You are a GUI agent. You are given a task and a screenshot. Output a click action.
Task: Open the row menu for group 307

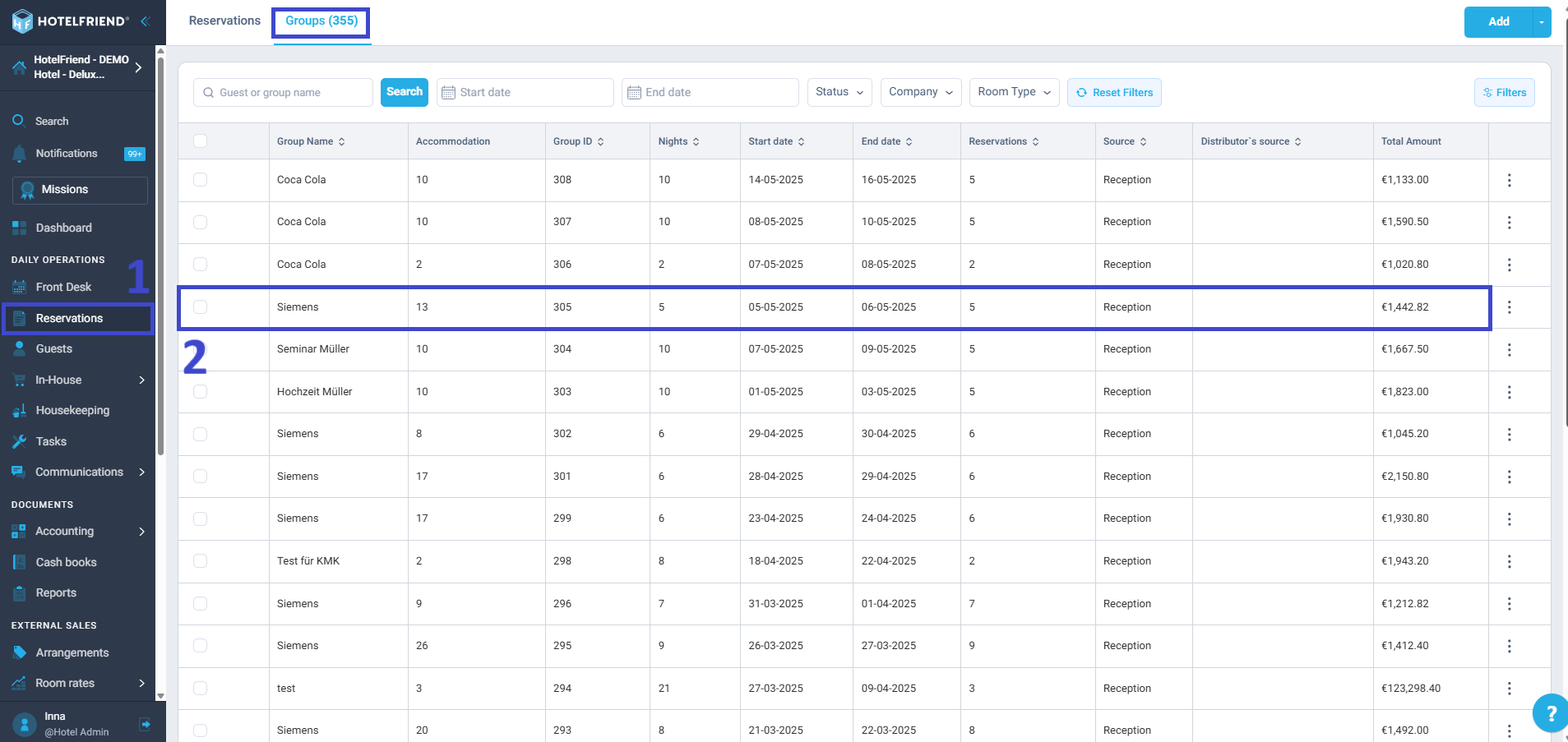click(1509, 223)
